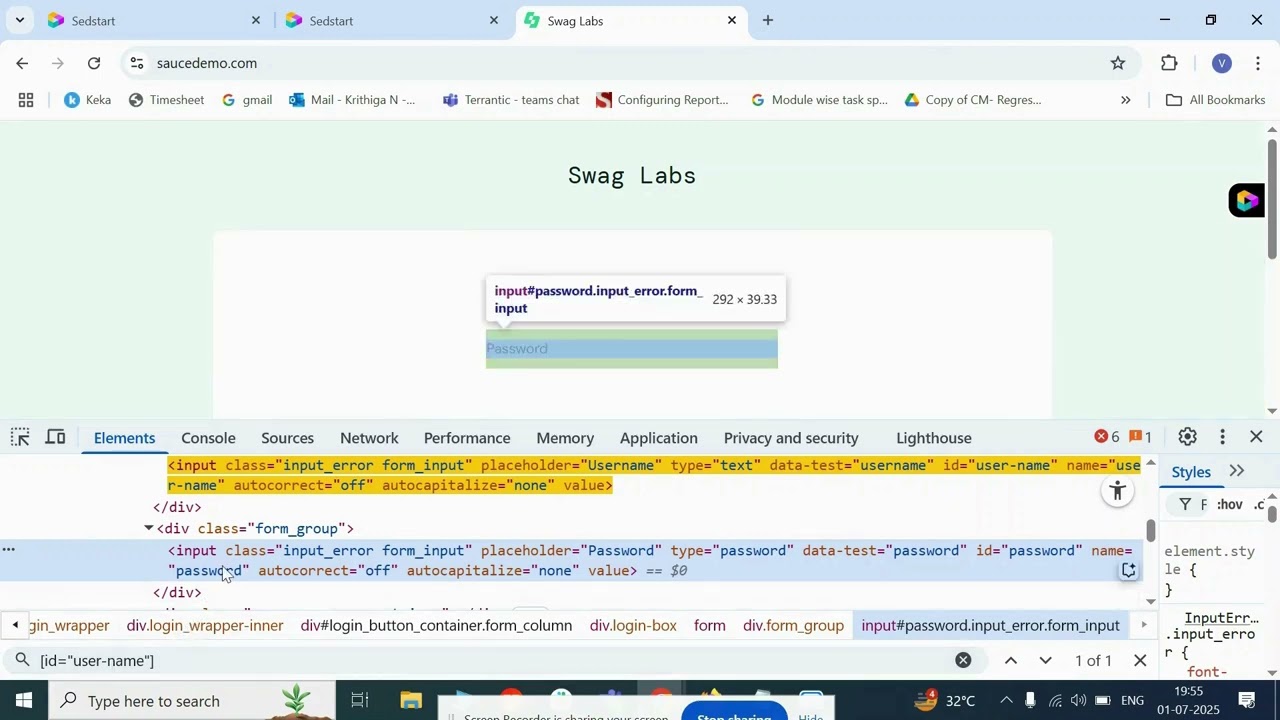Screen dimensions: 1280x720
Task: Open the tab search dropdown
Action: point(20,20)
